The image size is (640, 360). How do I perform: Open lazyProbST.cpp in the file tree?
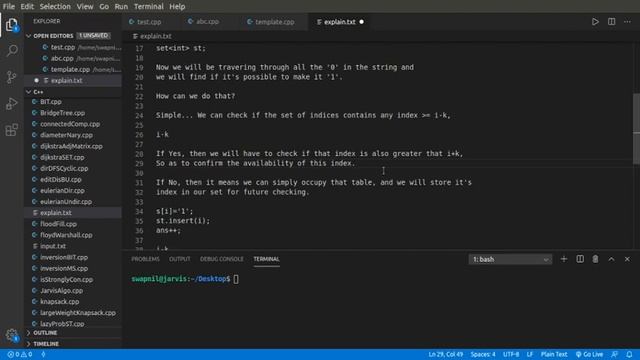pos(73,324)
